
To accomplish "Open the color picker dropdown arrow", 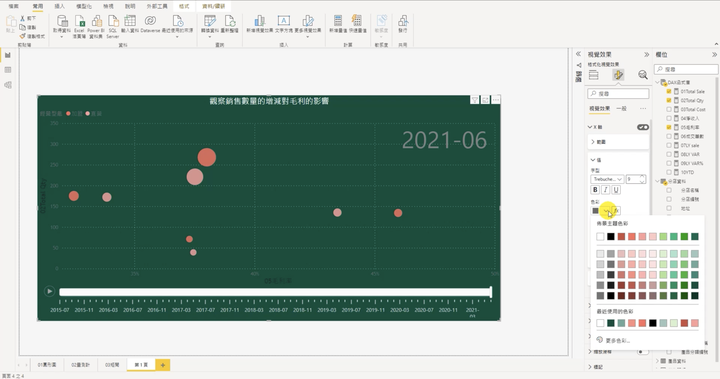I will 607,211.
